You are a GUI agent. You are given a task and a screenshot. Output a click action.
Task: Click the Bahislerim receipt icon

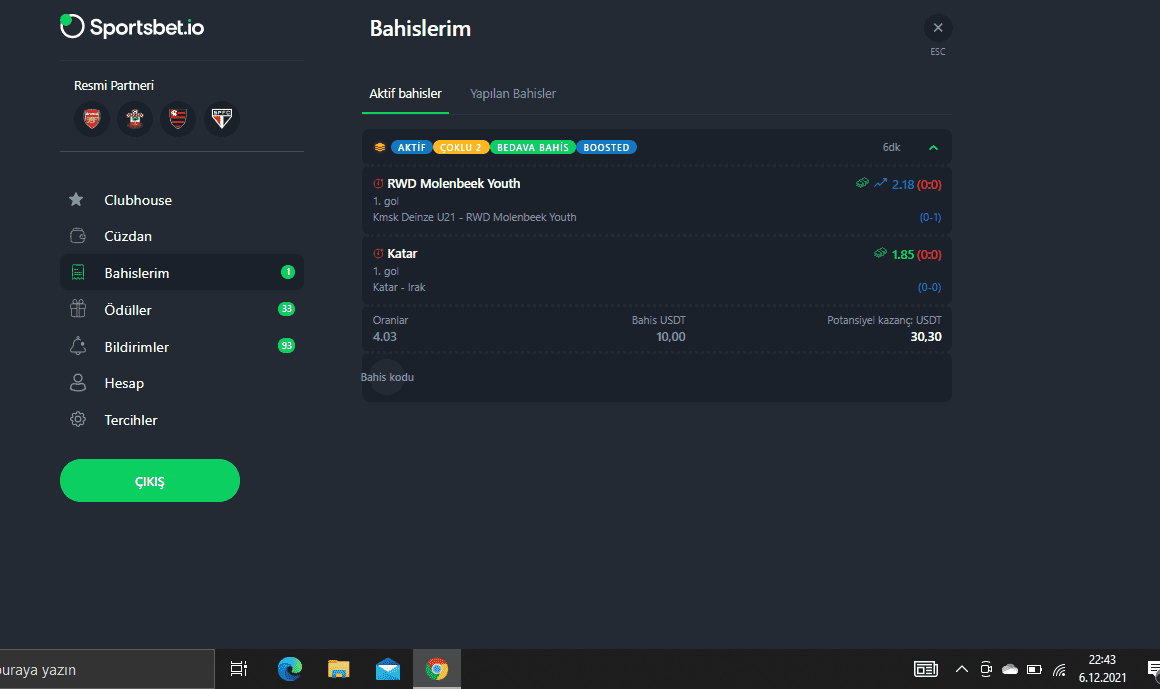(78, 272)
